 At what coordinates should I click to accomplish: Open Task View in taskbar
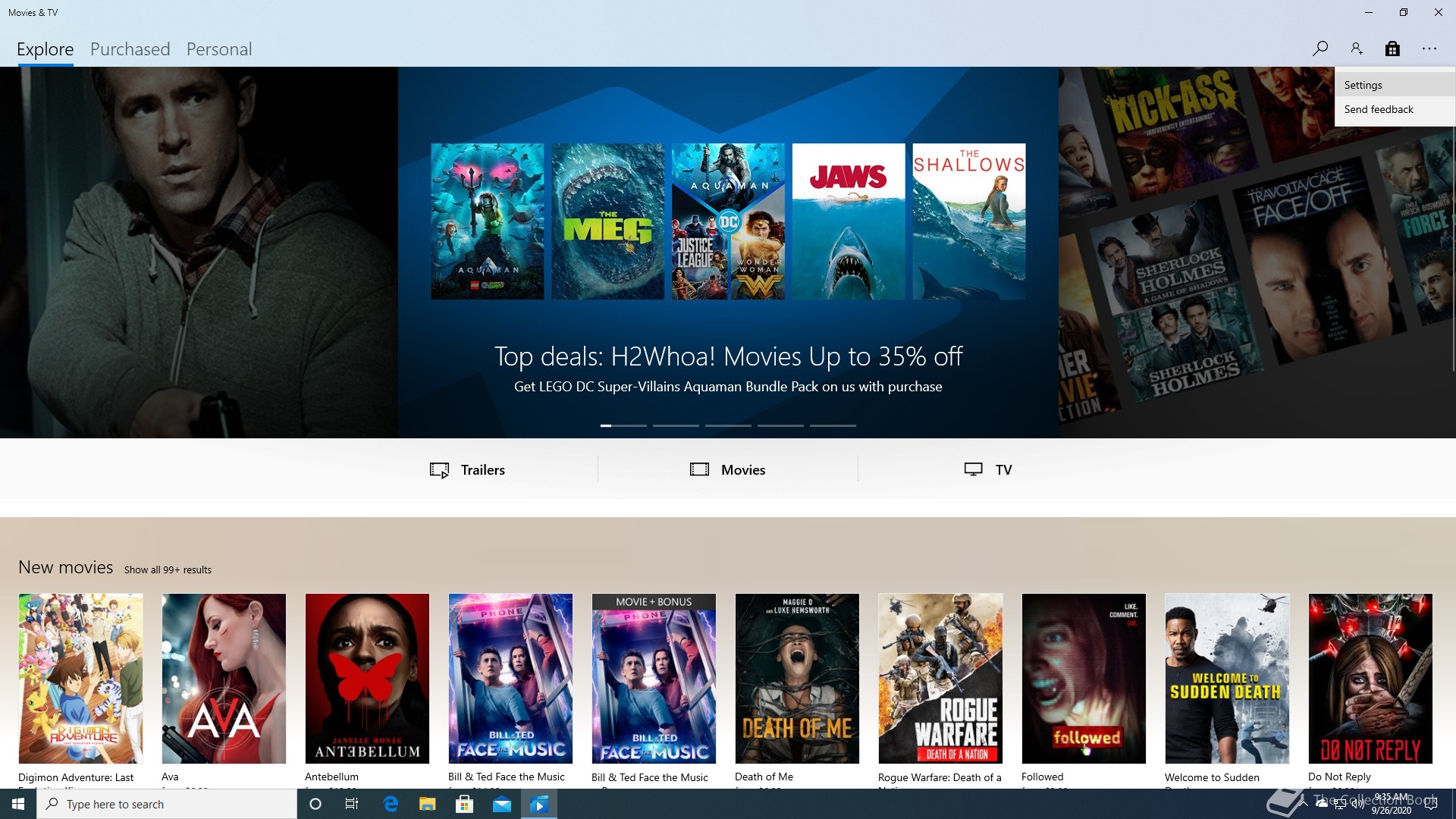pos(352,804)
